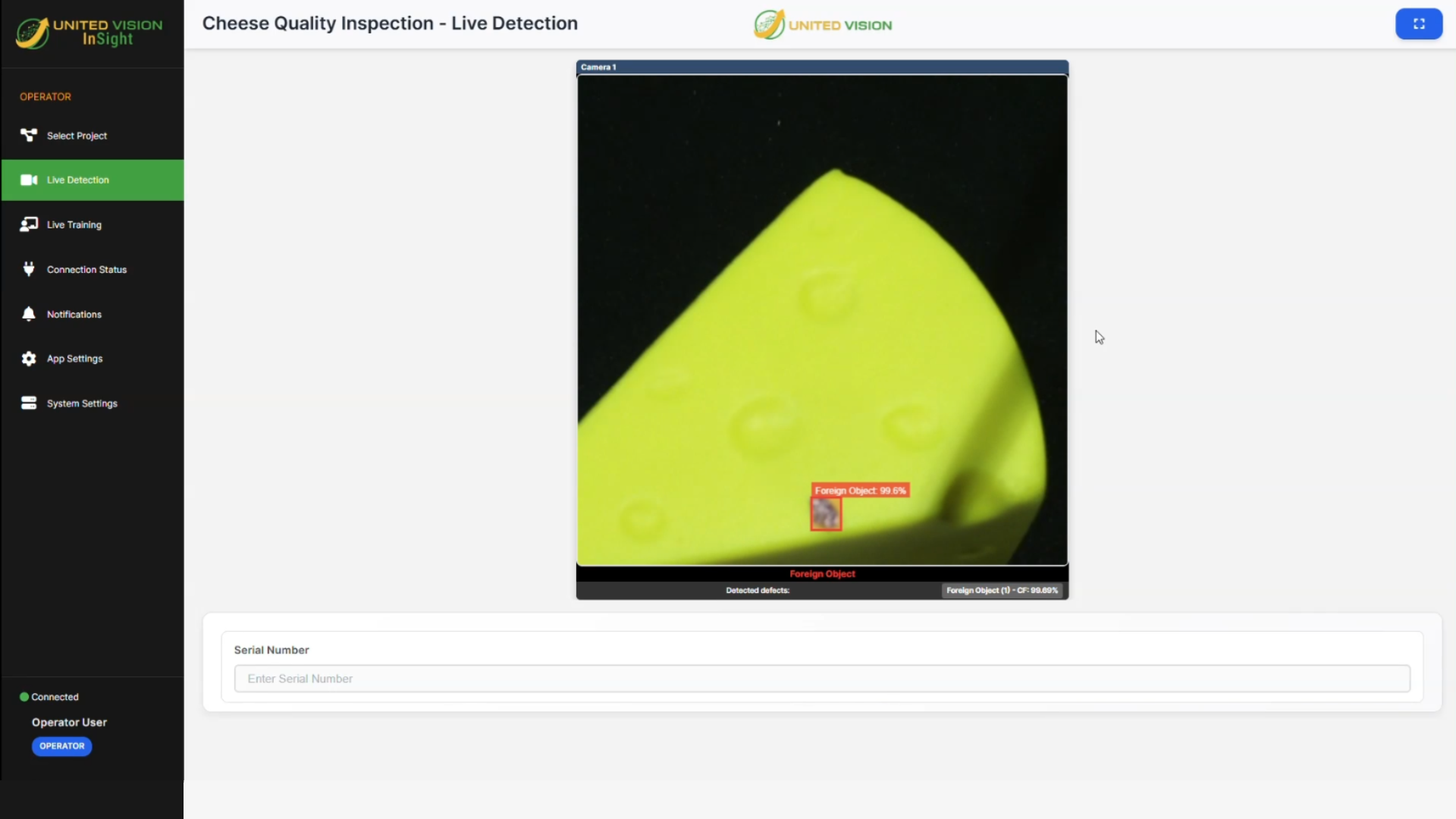Open App Settings menu item
The height and width of the screenshot is (819, 1456).
93,359
